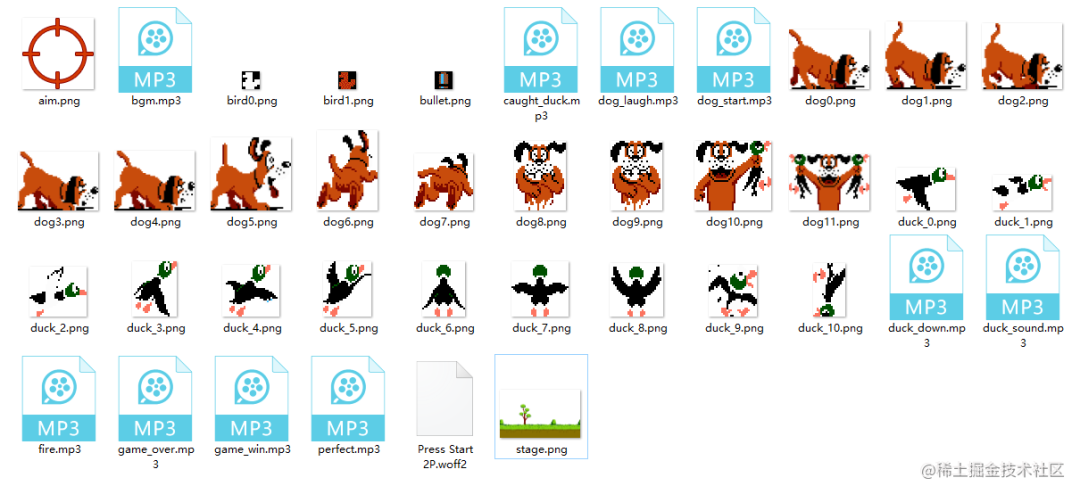
Task: Click the file name text "duck_6.png"
Action: pyautogui.click(x=445, y=328)
